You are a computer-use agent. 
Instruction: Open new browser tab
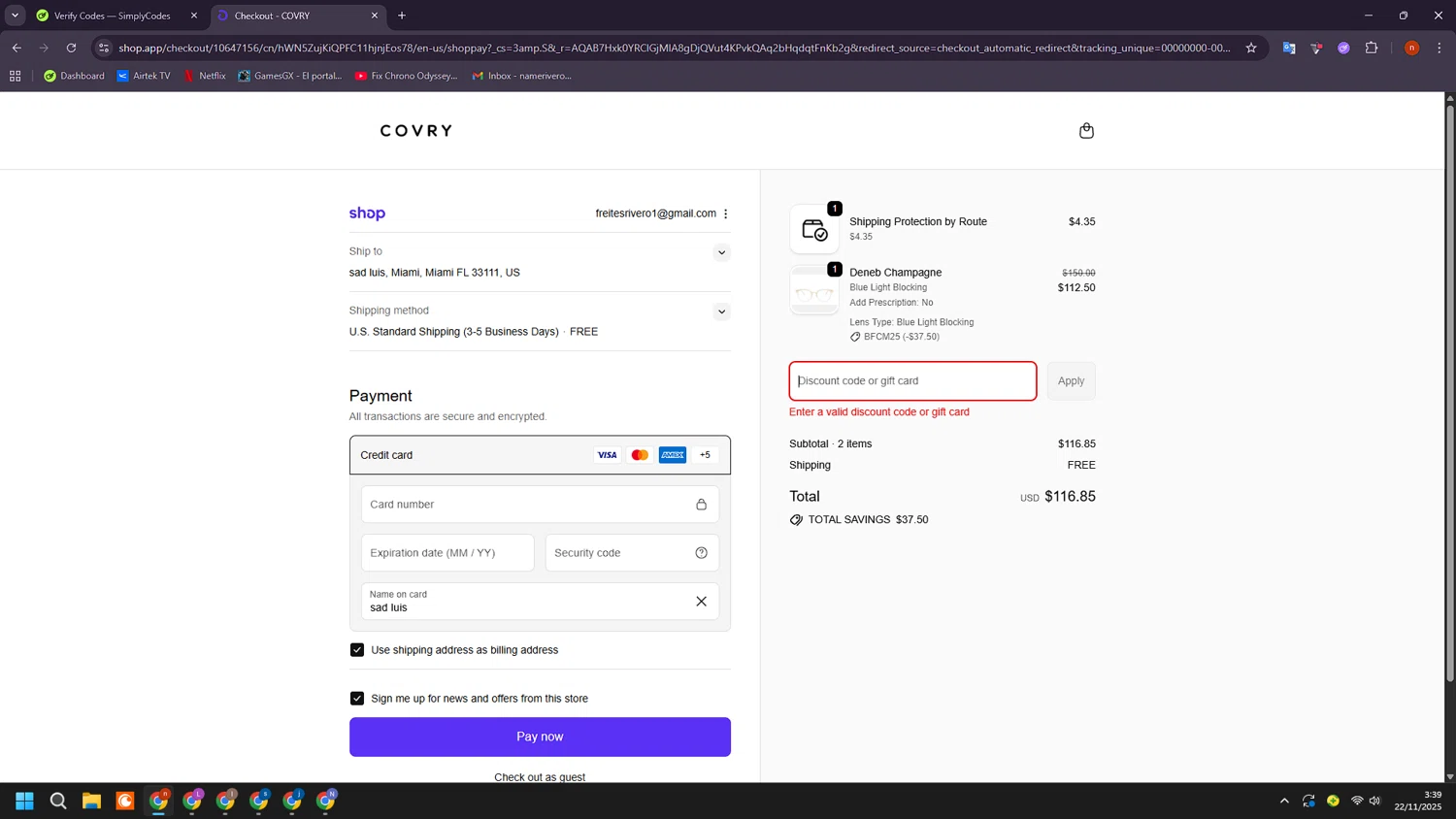402,16
